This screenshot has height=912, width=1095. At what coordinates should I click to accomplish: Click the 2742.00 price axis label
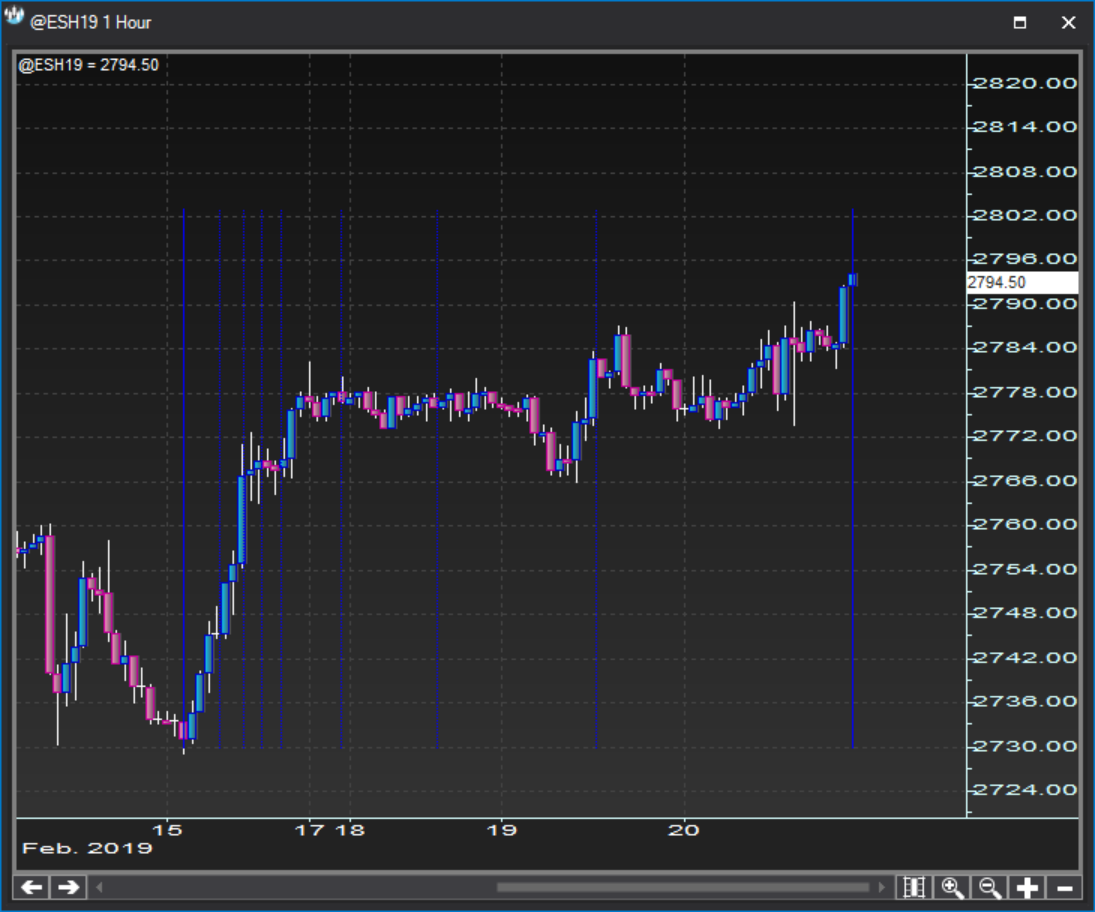[1025, 658]
